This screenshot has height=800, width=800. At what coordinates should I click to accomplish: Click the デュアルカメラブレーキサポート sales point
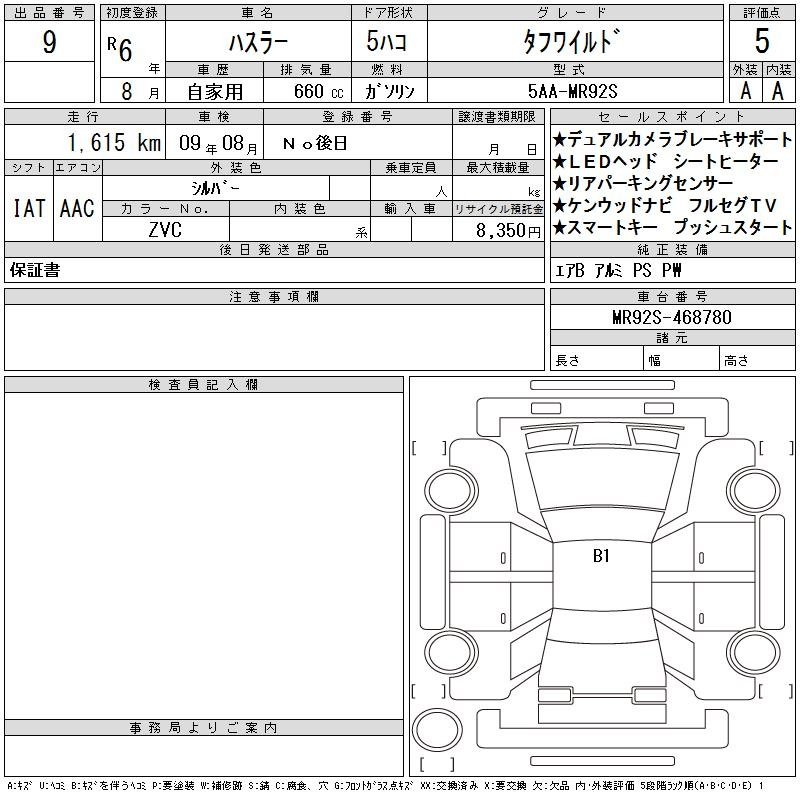coord(672,139)
